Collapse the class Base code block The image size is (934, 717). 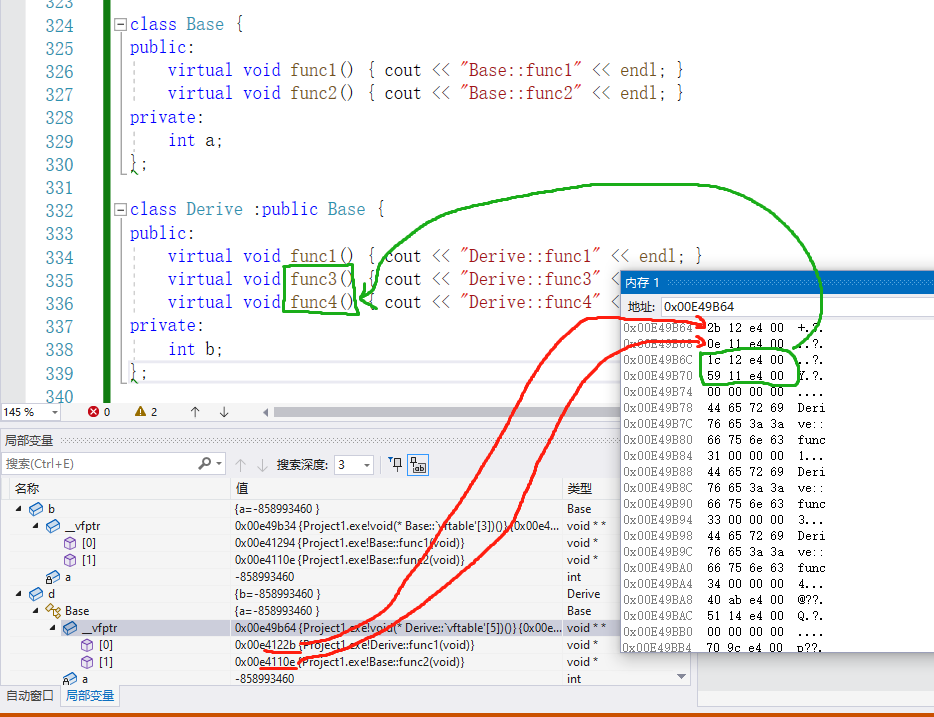[x=120, y=24]
